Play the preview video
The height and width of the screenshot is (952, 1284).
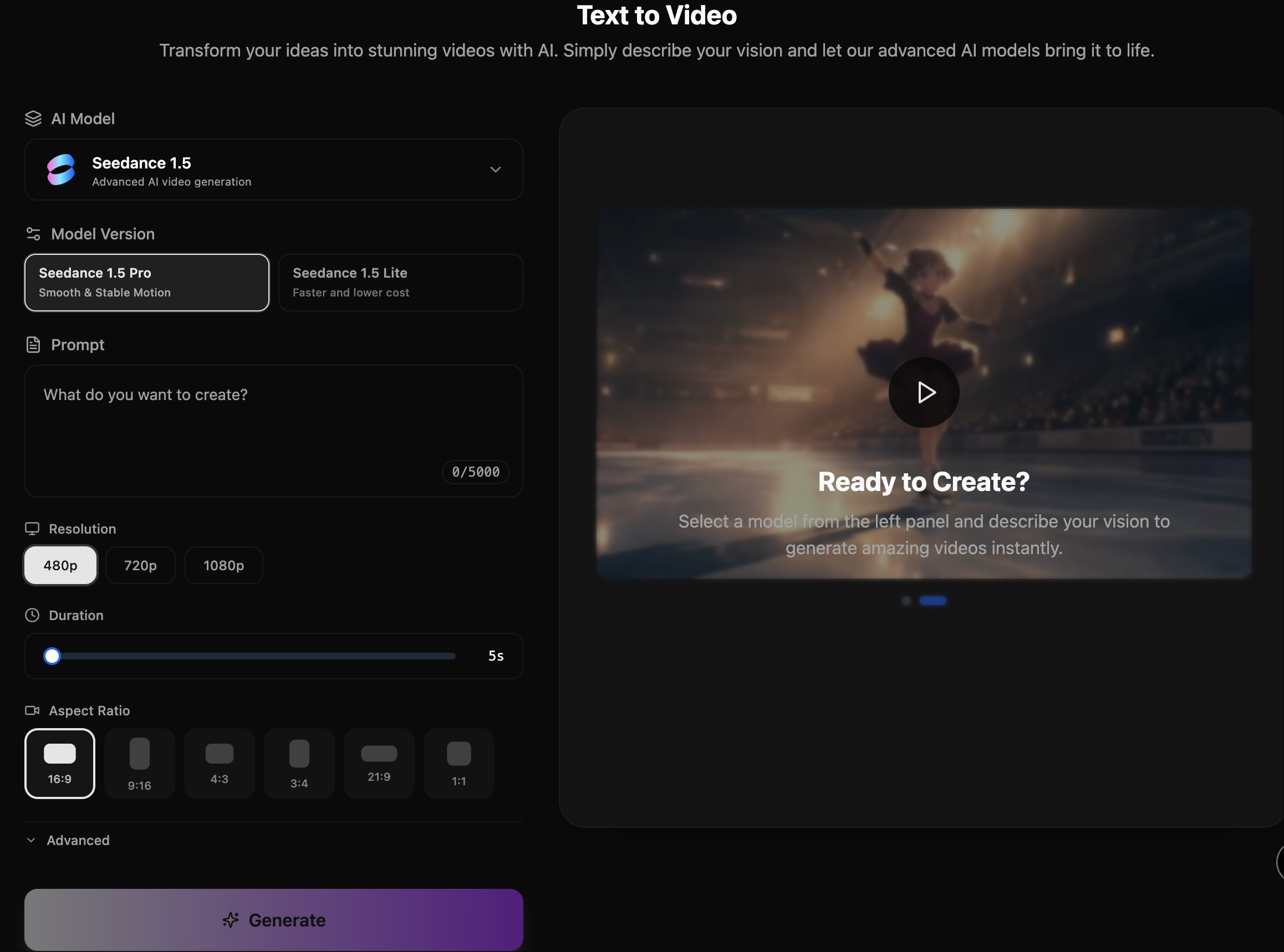pyautogui.click(x=923, y=392)
